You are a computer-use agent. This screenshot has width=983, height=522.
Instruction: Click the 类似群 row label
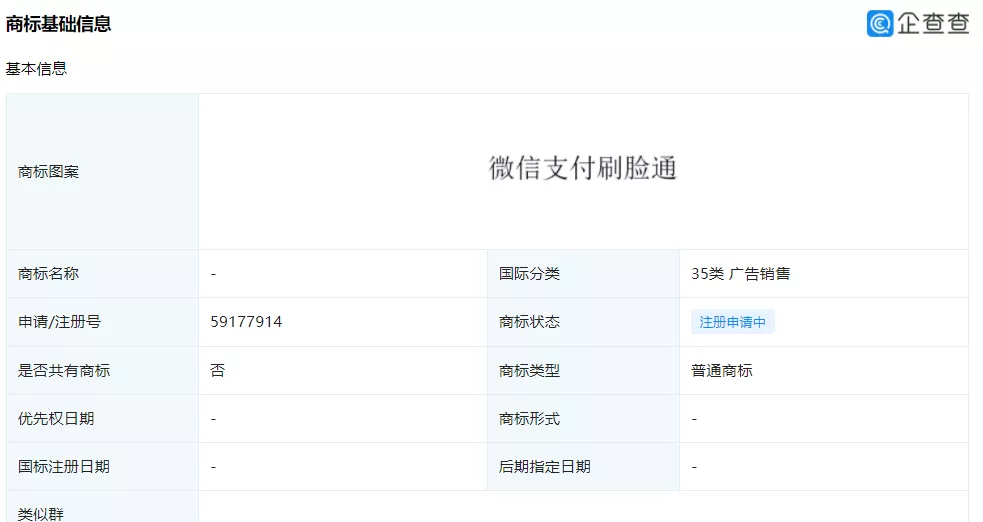click(x=41, y=514)
